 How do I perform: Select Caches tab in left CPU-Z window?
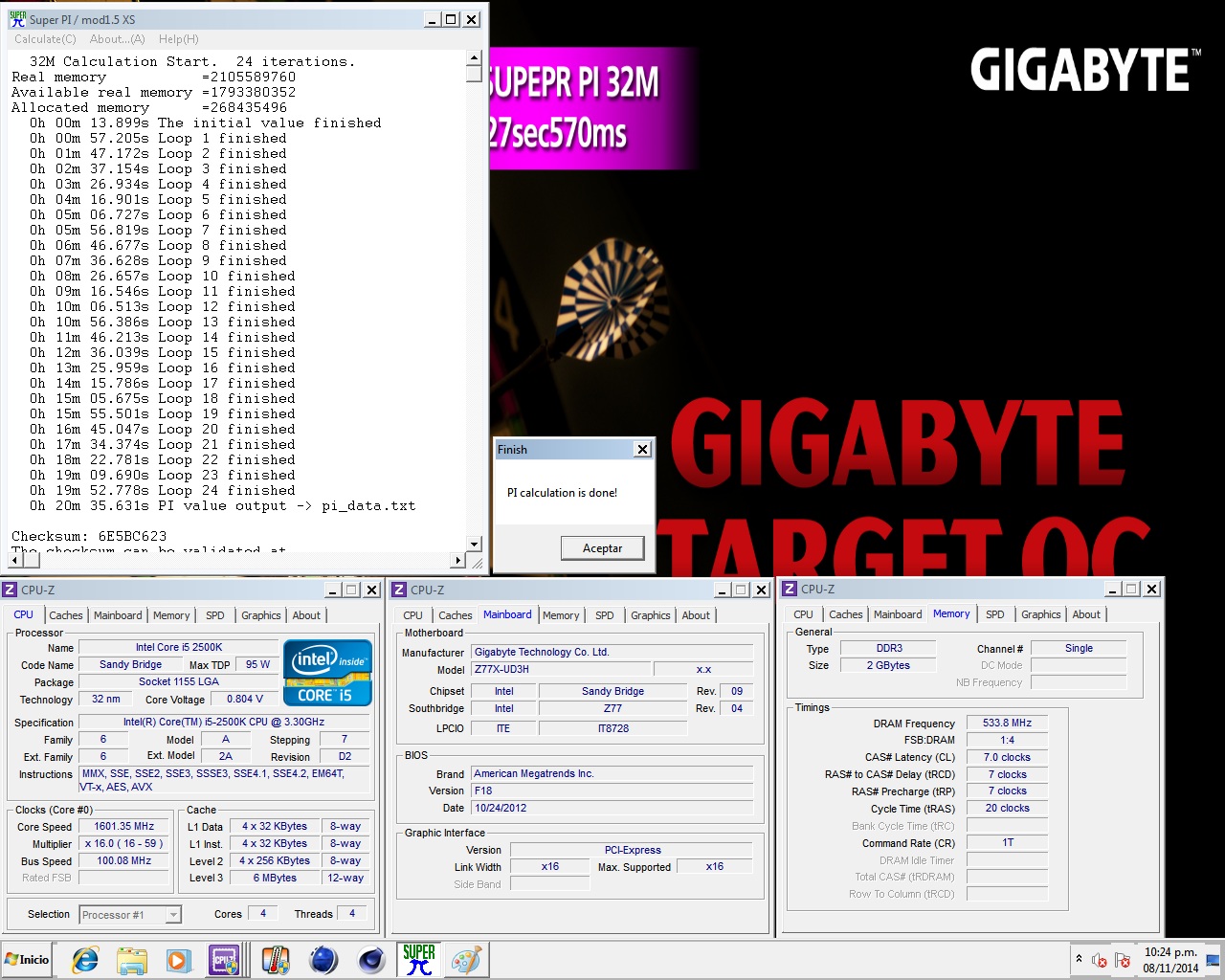coord(66,615)
